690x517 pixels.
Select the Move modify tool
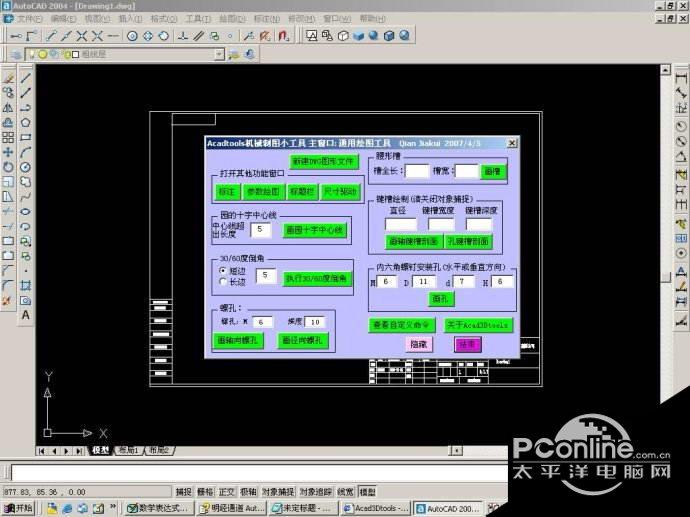coord(8,152)
